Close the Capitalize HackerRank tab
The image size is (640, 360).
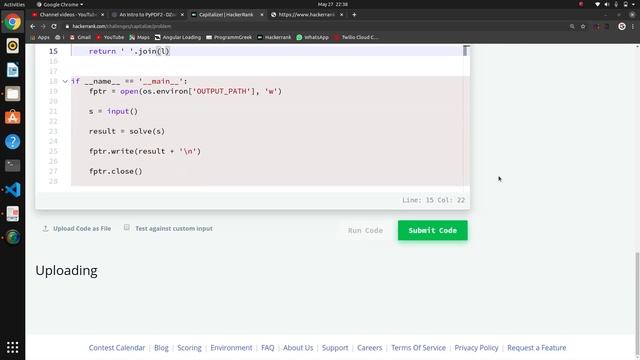262,15
